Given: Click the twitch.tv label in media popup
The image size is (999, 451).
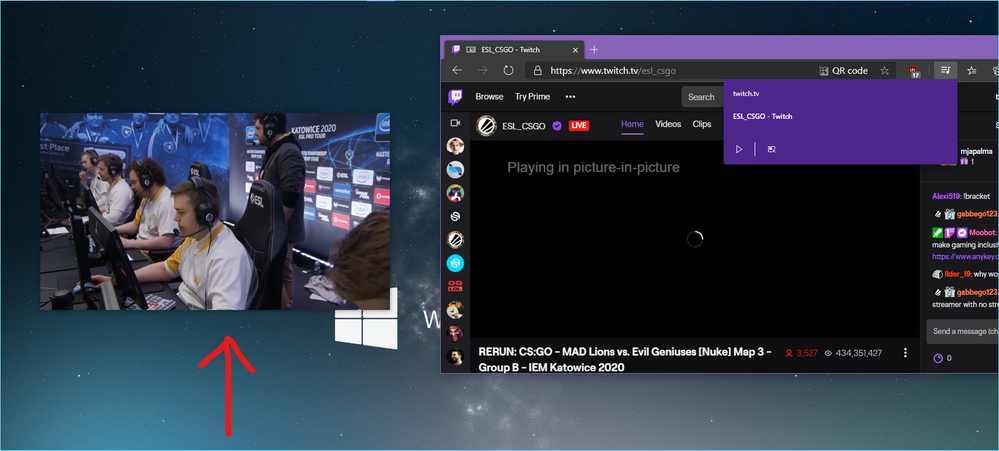Looking at the screenshot, I should (745, 94).
